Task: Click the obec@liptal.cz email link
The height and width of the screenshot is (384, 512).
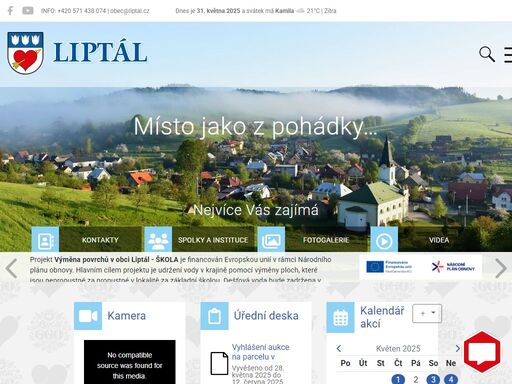Action: point(130,11)
